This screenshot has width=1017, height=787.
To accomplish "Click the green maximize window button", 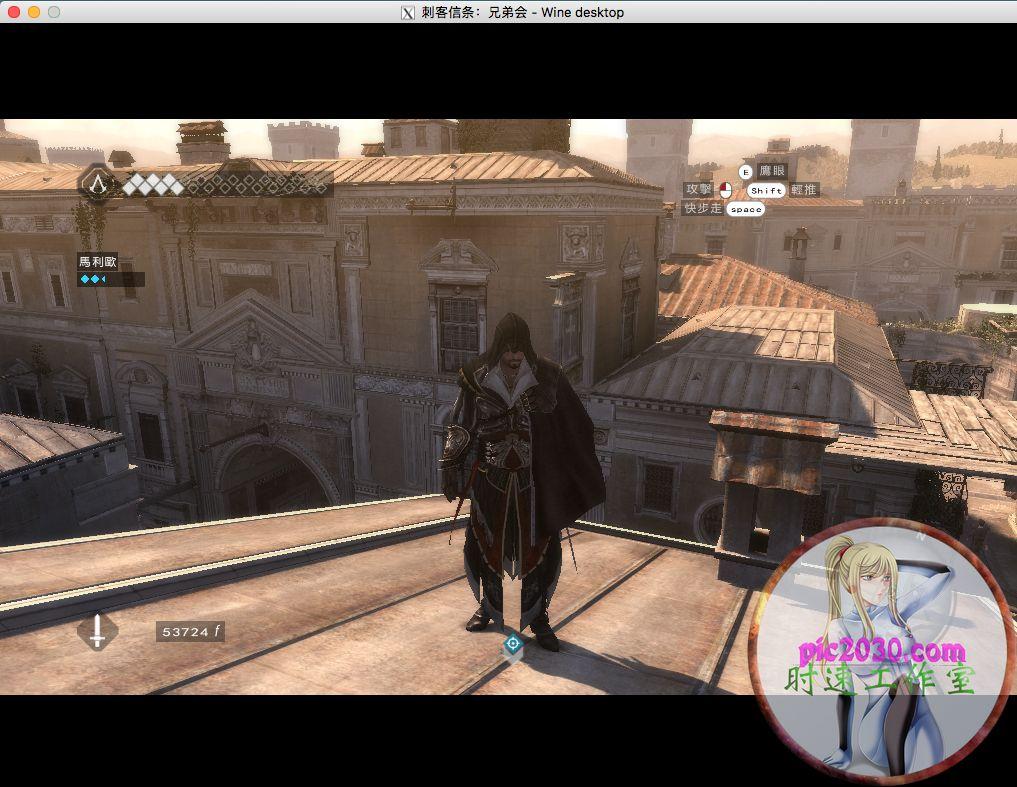I will tap(54, 12).
